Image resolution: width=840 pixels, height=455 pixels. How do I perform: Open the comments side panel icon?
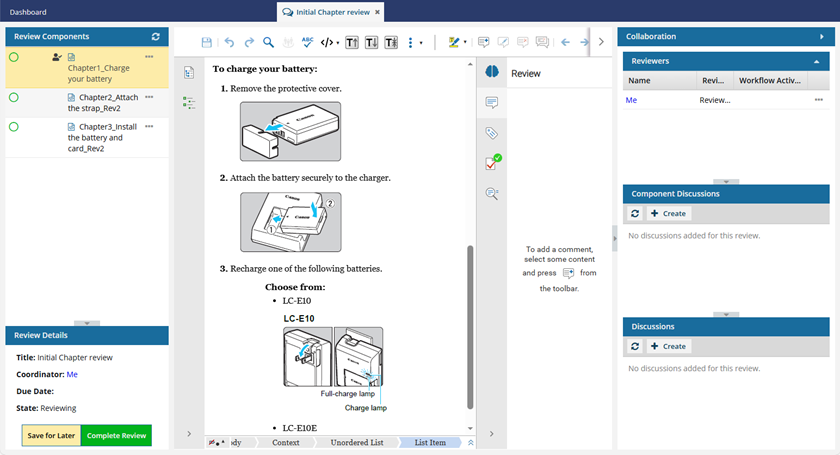(492, 102)
